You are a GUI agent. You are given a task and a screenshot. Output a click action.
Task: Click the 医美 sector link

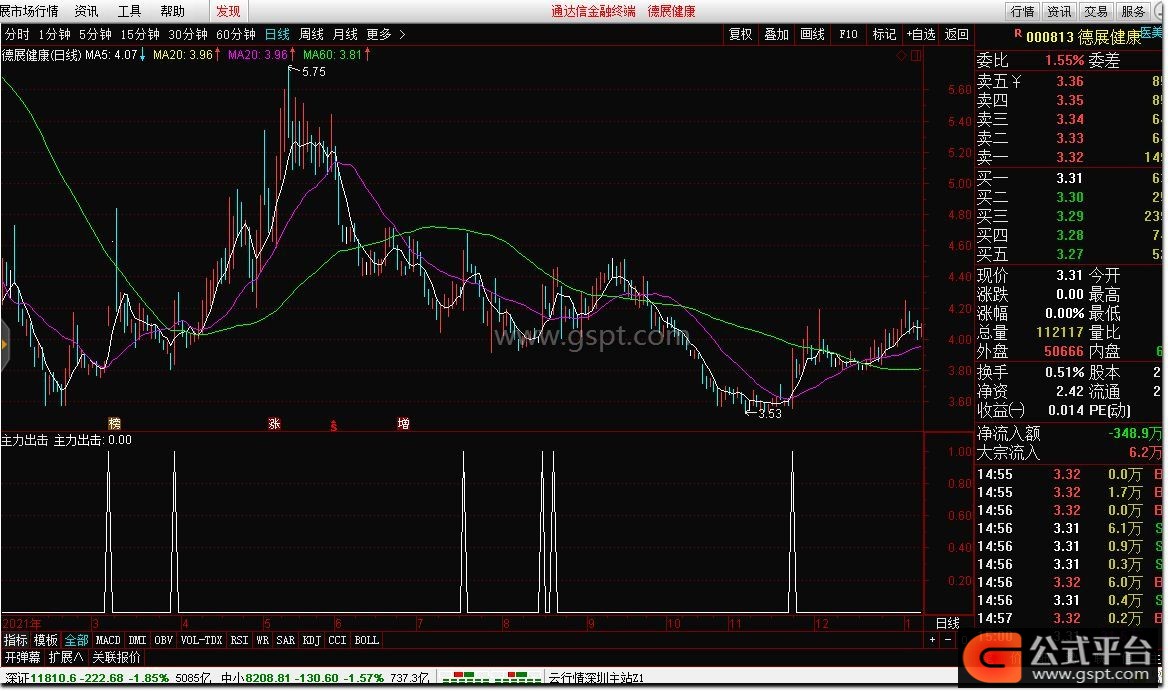pyautogui.click(x=1152, y=32)
